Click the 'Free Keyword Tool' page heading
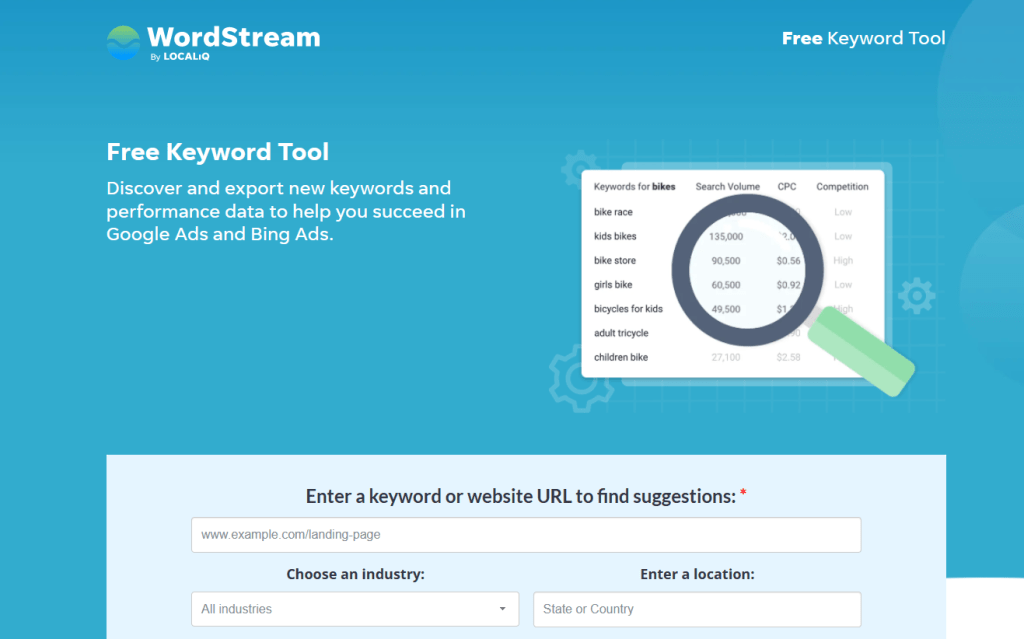The image size is (1024, 639). pos(217,152)
